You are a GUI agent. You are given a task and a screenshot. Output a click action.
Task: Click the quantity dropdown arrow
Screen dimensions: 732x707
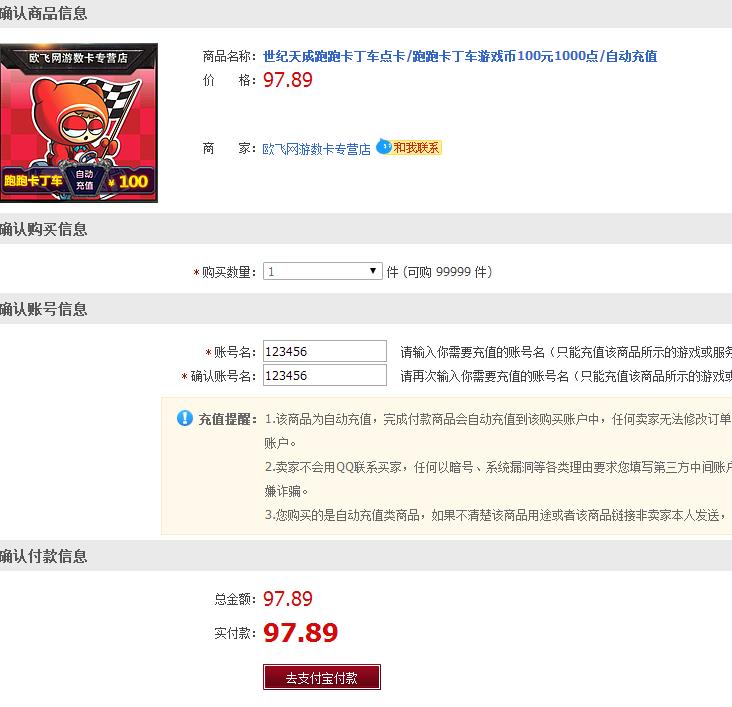click(373, 271)
